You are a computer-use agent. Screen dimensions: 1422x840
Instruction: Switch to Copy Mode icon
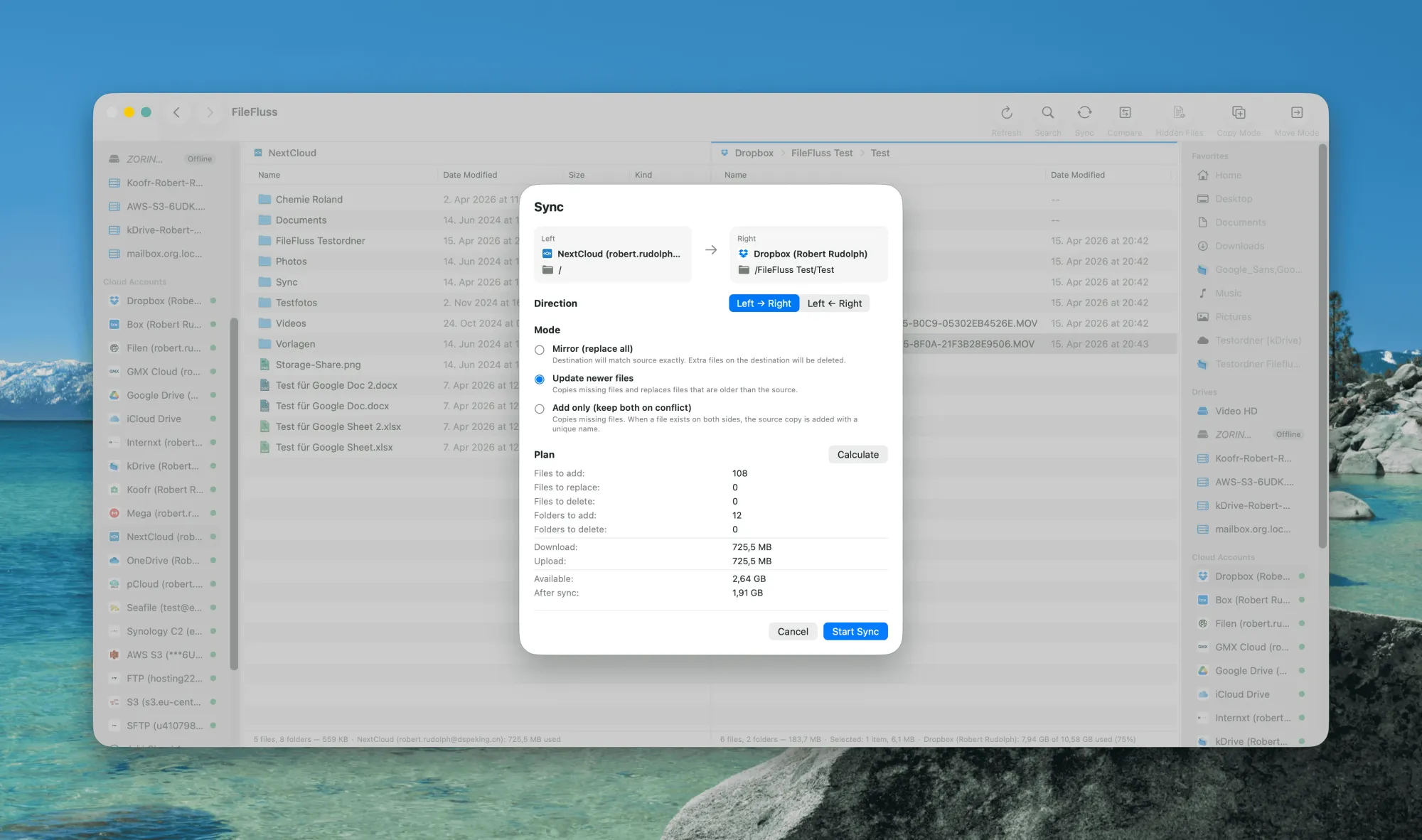pos(1239,113)
